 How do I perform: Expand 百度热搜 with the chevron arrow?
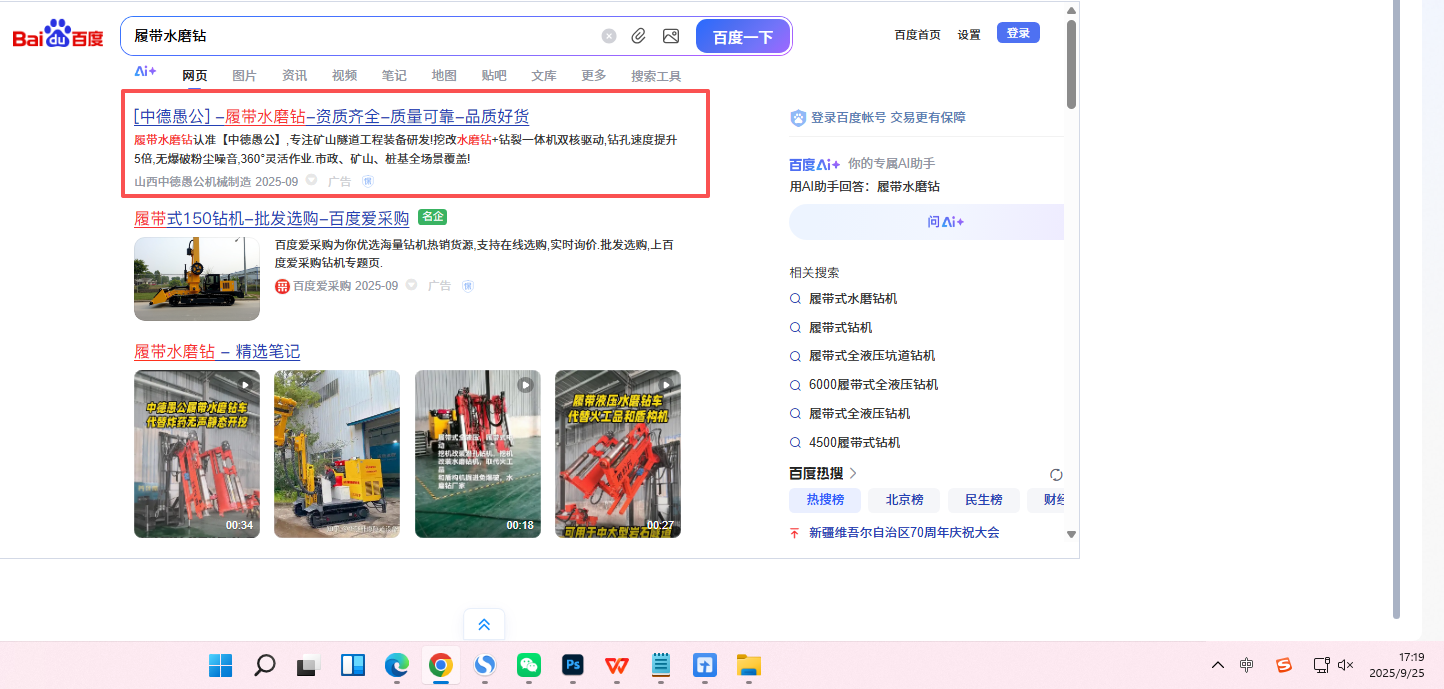point(853,473)
